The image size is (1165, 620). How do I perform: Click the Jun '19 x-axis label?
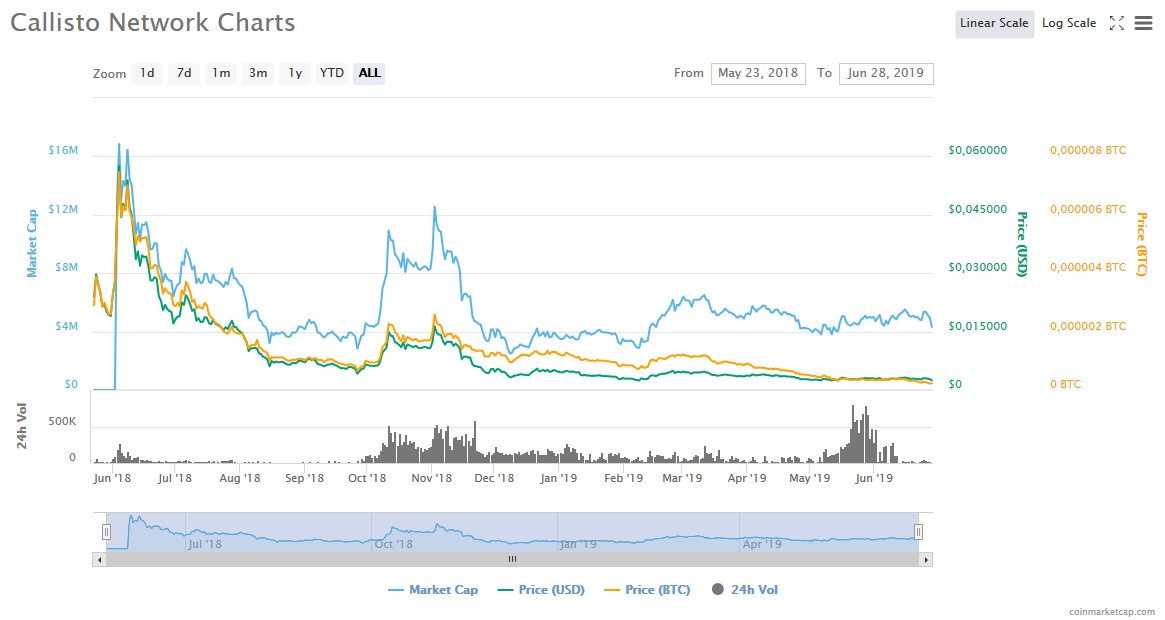[x=874, y=478]
